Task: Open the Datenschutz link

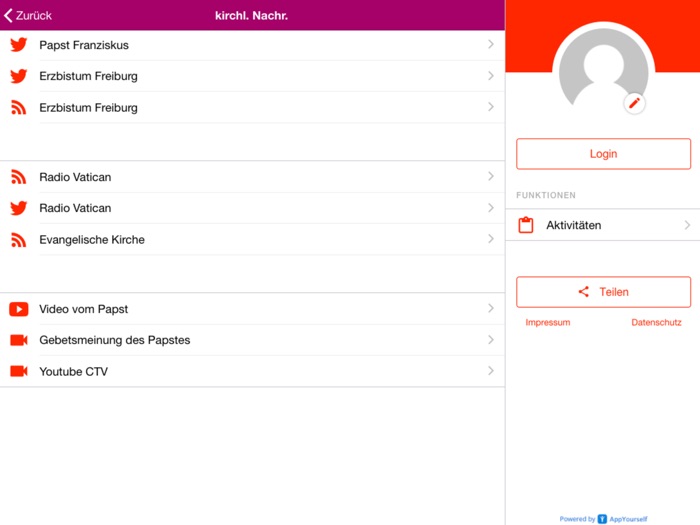Action: point(656,322)
